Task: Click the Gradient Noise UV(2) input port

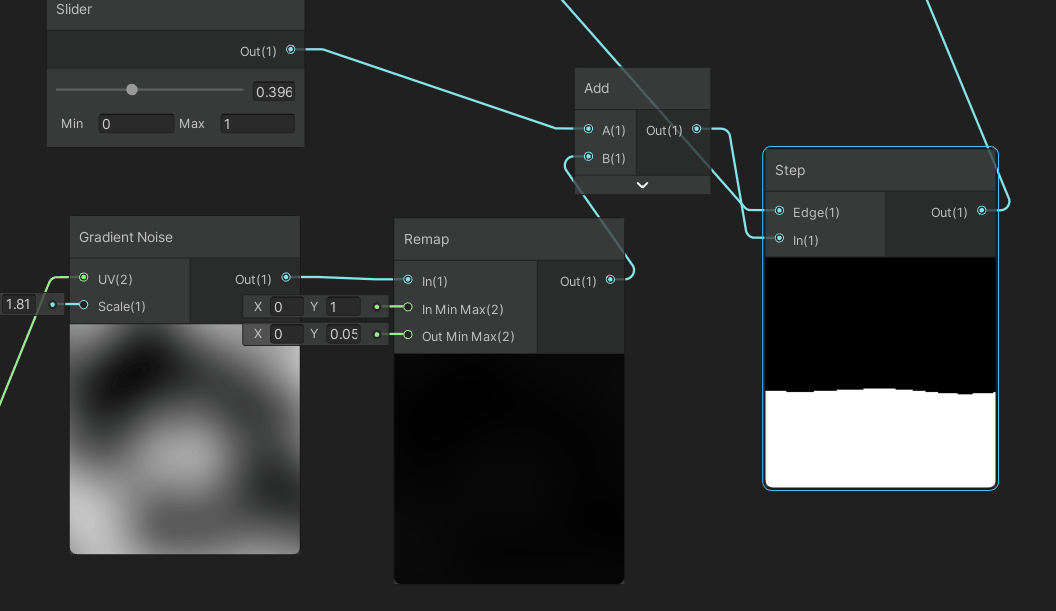Action: (84, 278)
